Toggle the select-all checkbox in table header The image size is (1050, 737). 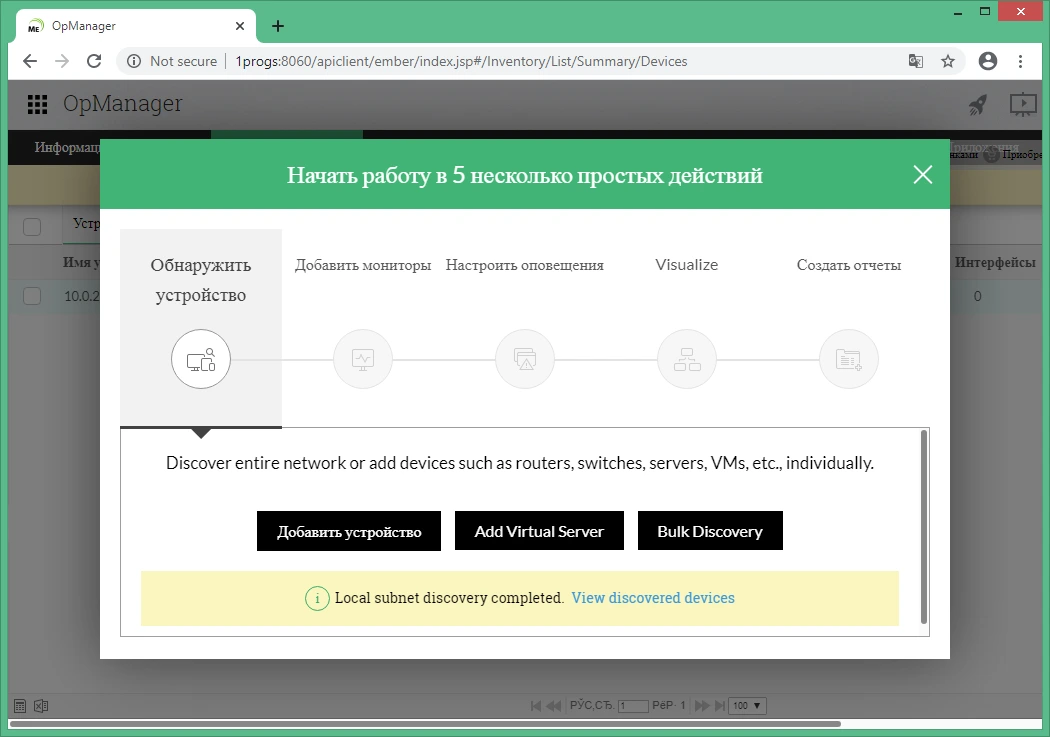click(32, 227)
